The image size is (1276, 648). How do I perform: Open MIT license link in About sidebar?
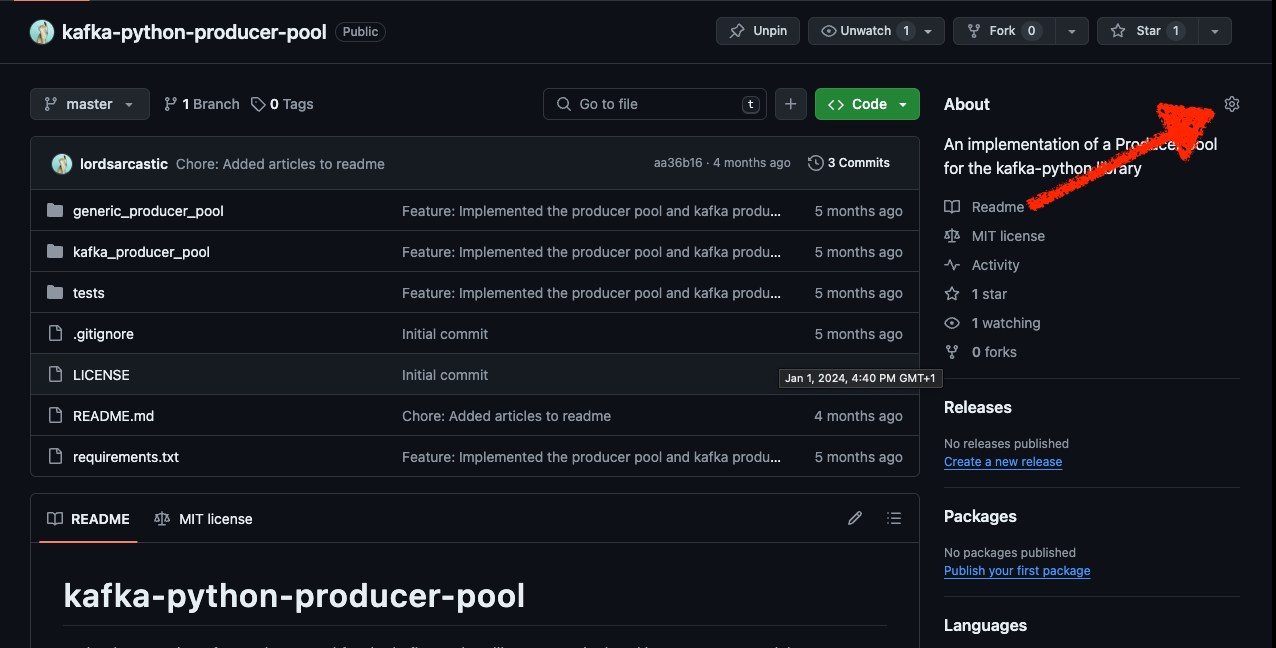[x=1008, y=236]
